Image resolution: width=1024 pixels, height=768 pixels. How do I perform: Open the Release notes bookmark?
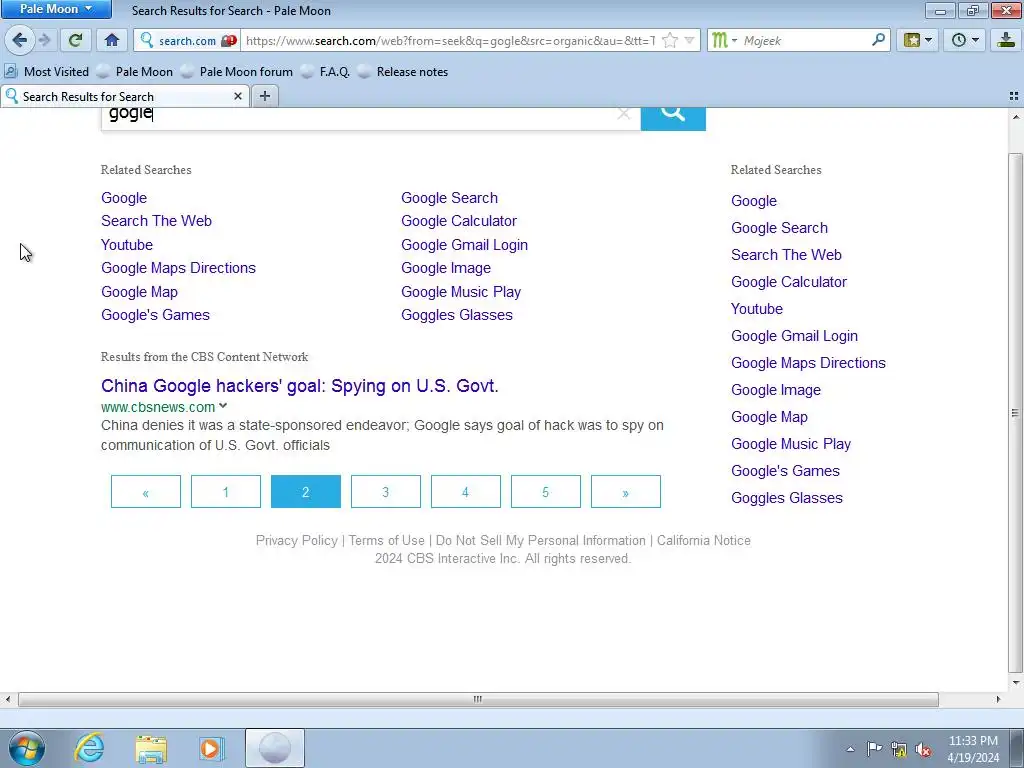click(404, 72)
